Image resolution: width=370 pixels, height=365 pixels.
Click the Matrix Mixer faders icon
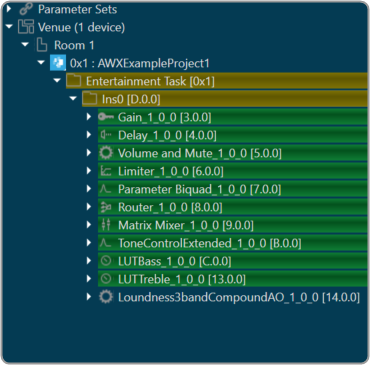[x=106, y=225]
